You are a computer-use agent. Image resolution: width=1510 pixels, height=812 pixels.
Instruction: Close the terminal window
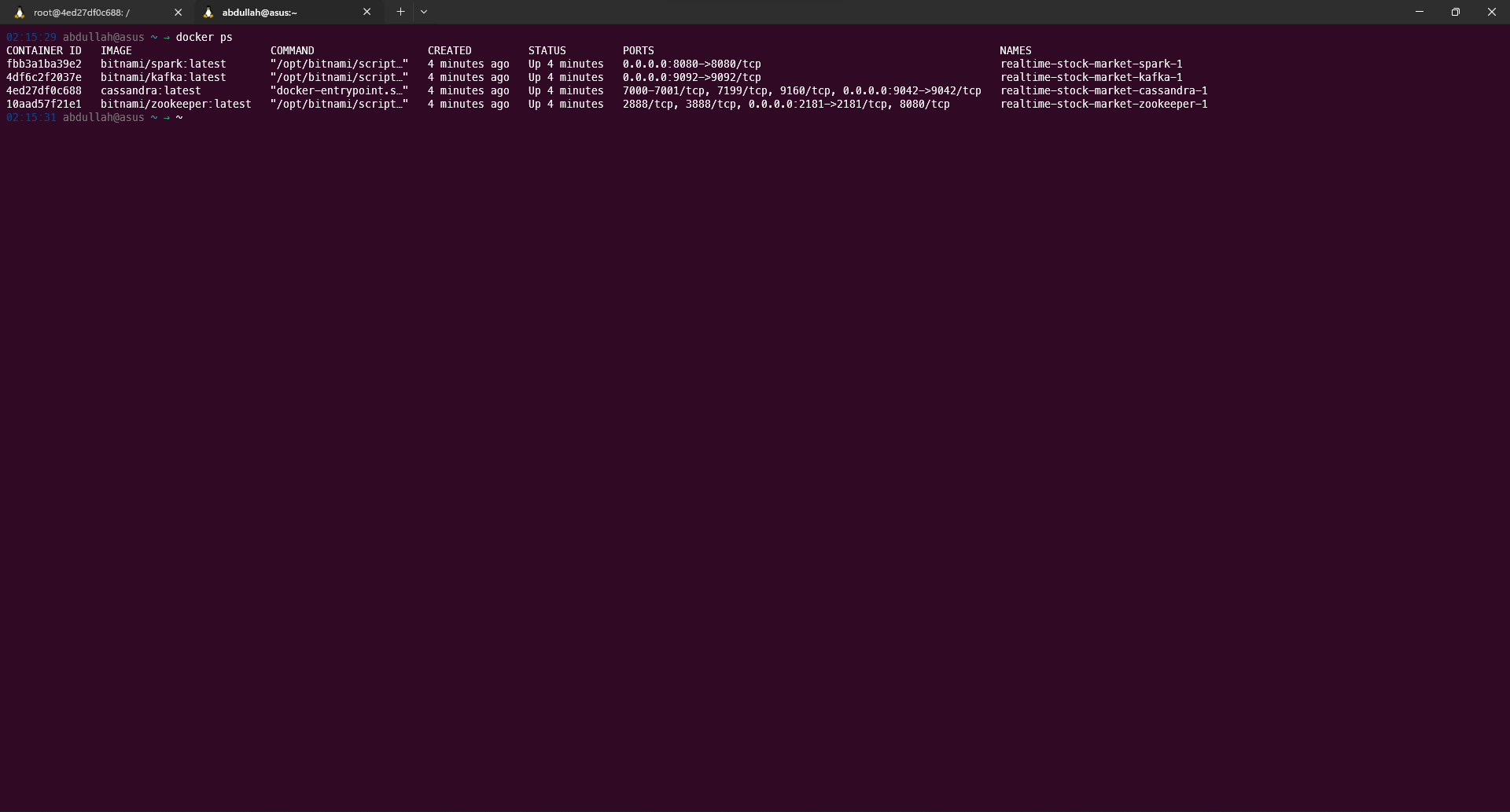tap(1492, 12)
